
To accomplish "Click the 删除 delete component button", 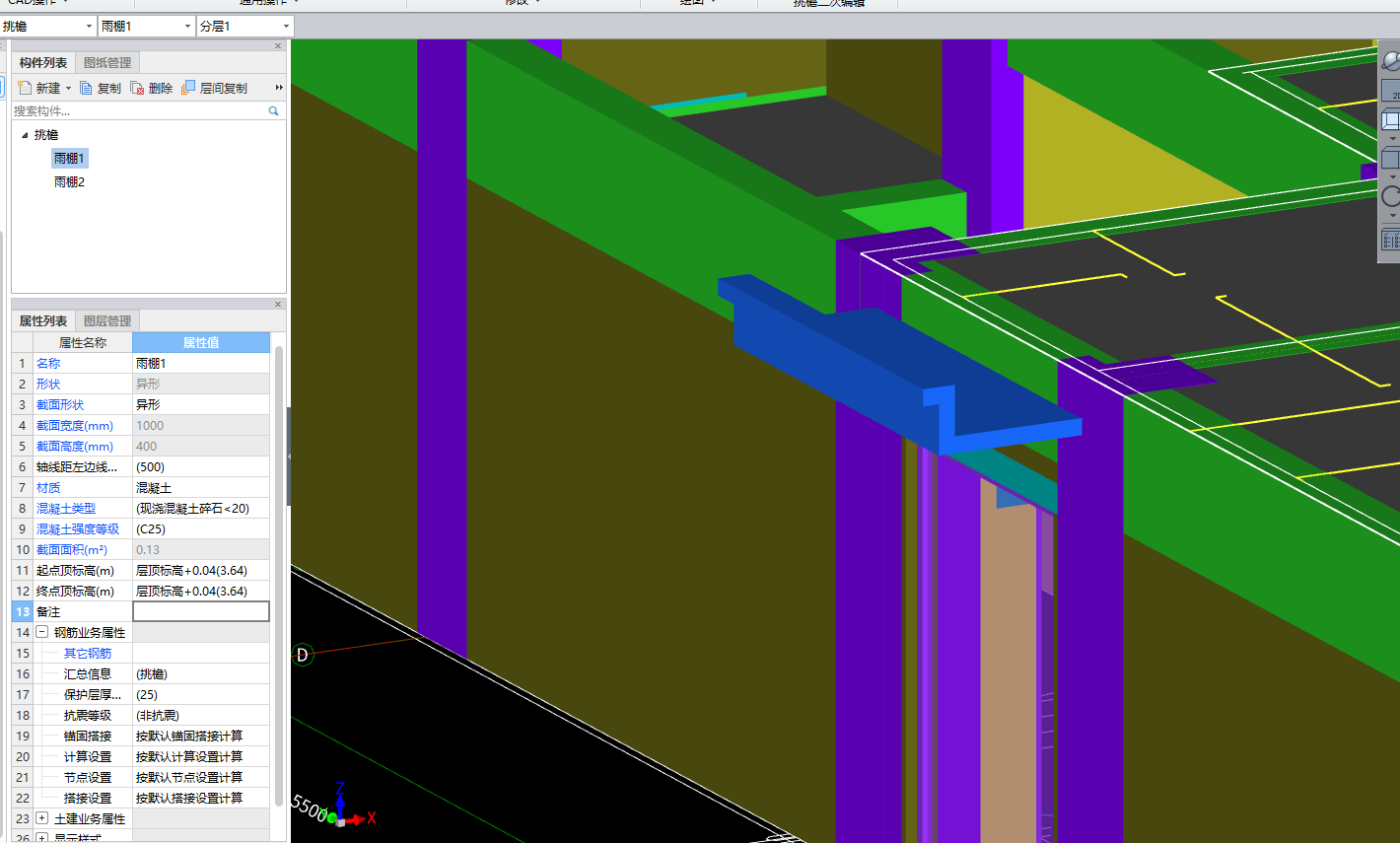I will point(152,88).
